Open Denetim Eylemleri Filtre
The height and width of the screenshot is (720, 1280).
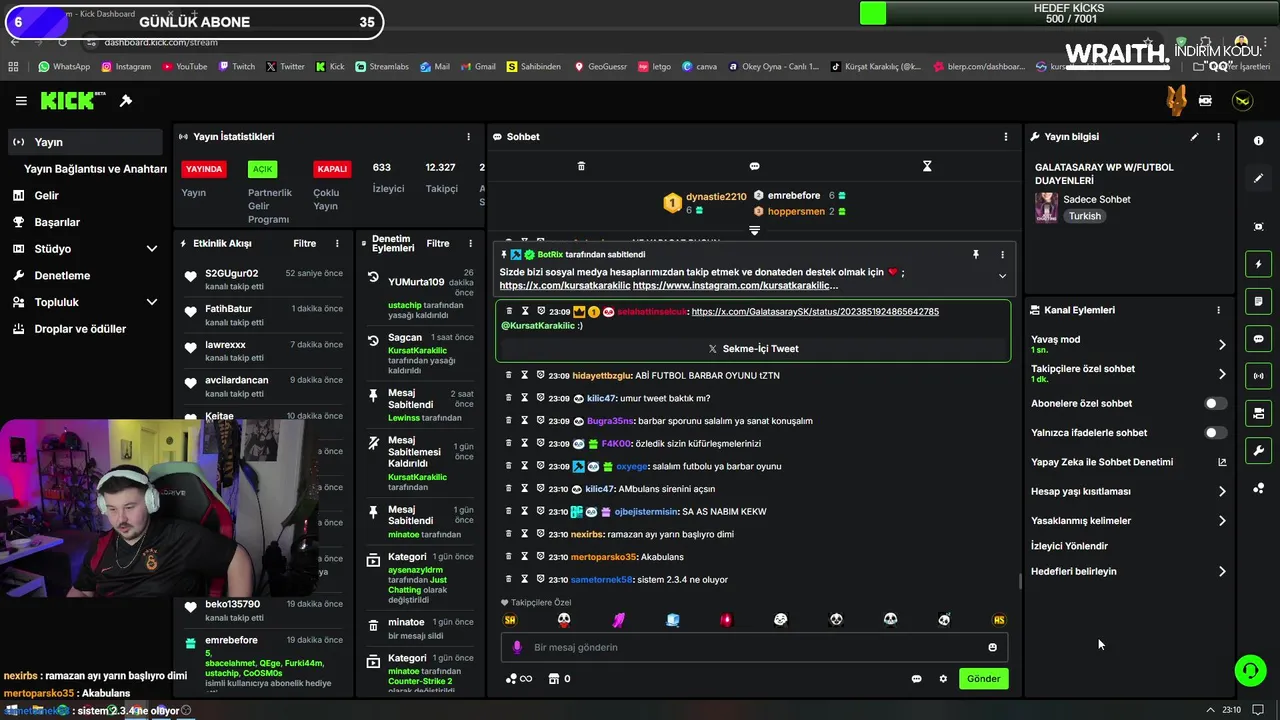[438, 243]
